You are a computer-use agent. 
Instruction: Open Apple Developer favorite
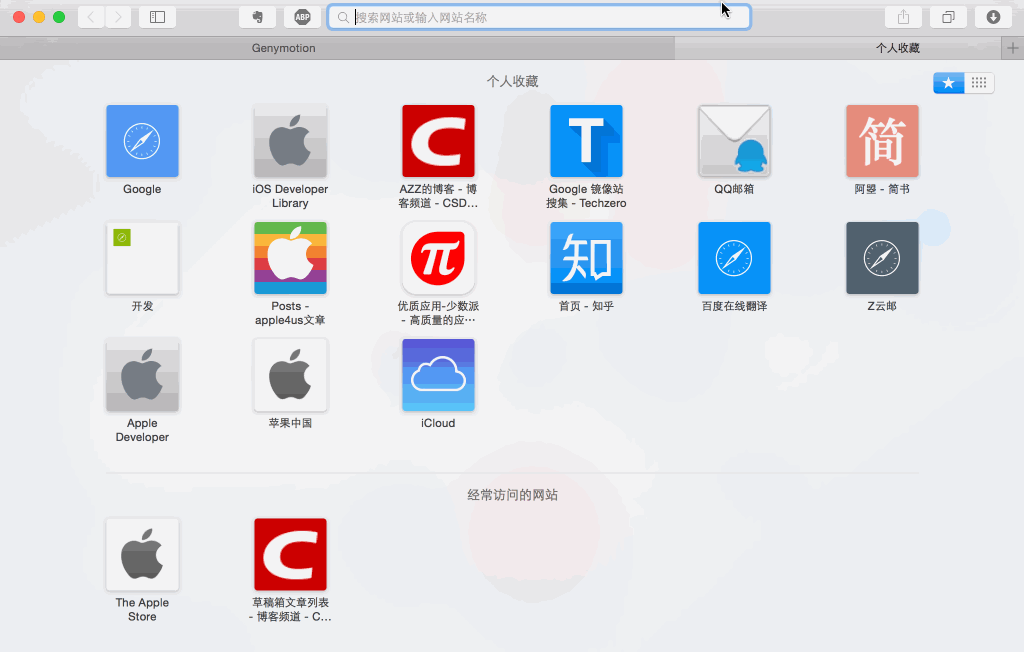(x=142, y=375)
